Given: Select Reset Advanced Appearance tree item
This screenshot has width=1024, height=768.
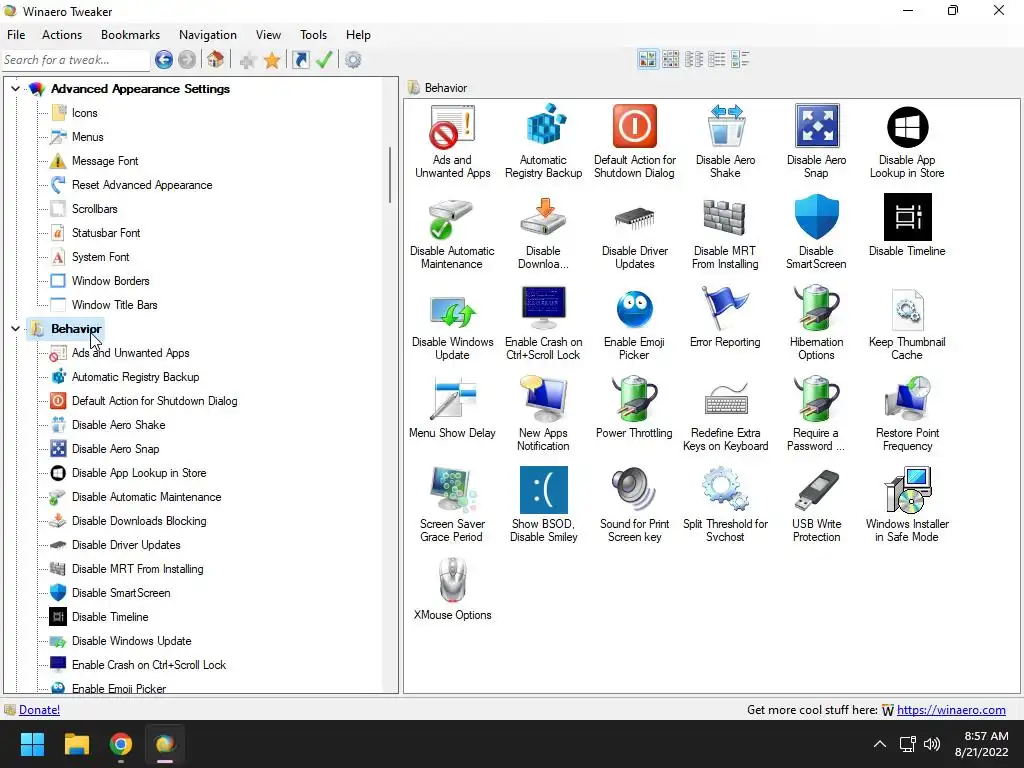Looking at the screenshot, I should click(x=142, y=185).
